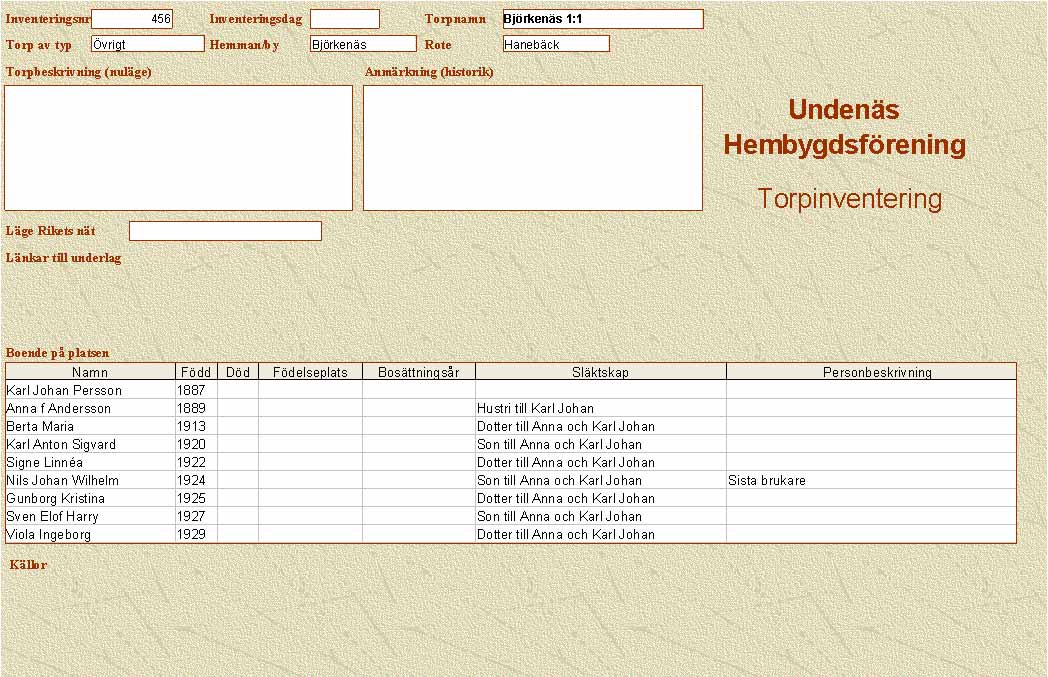Click the Född column header

196,372
